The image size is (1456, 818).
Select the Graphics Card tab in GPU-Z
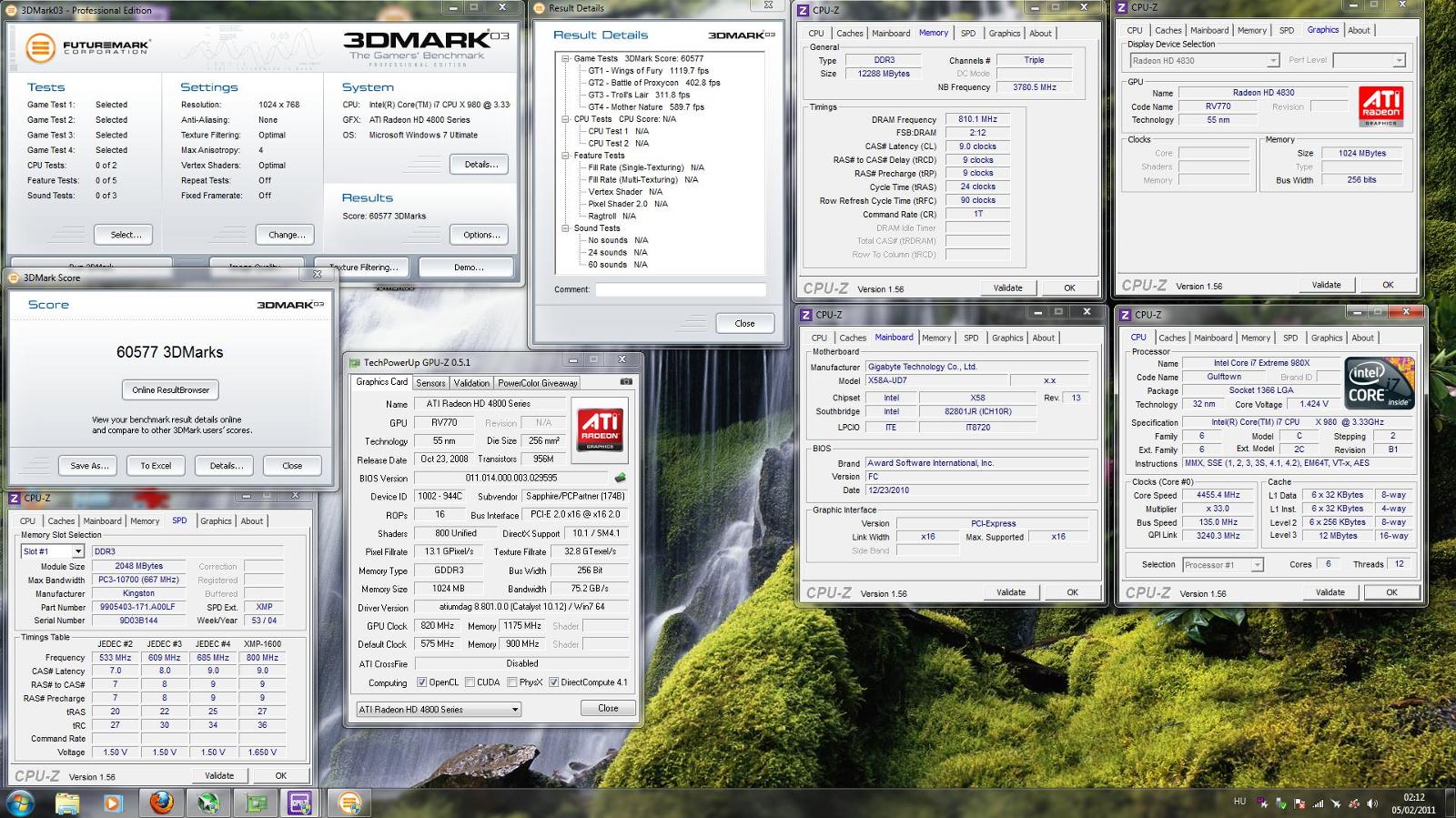381,382
